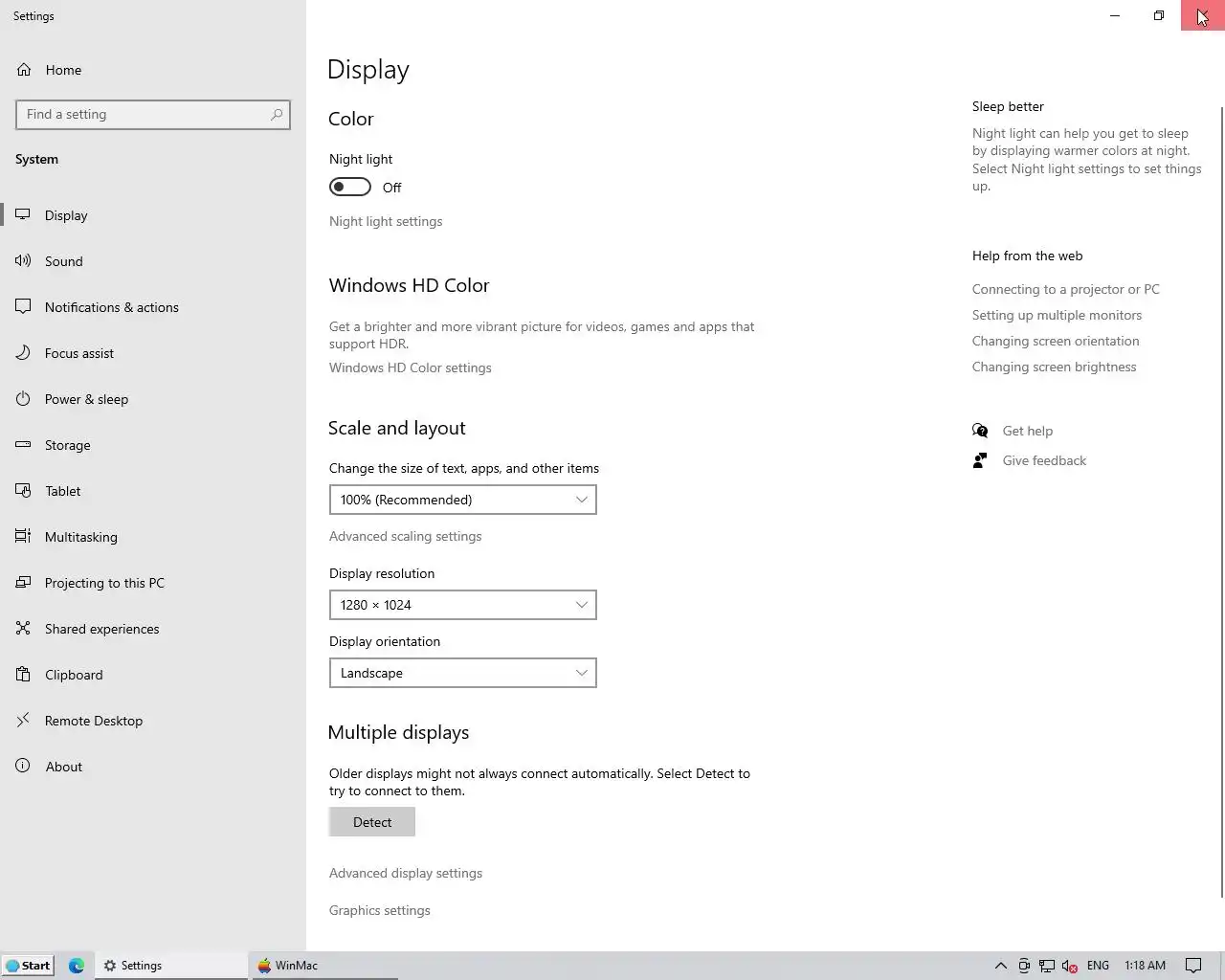Select Tablet in the sidebar
This screenshot has width=1225, height=980.
pos(153,491)
